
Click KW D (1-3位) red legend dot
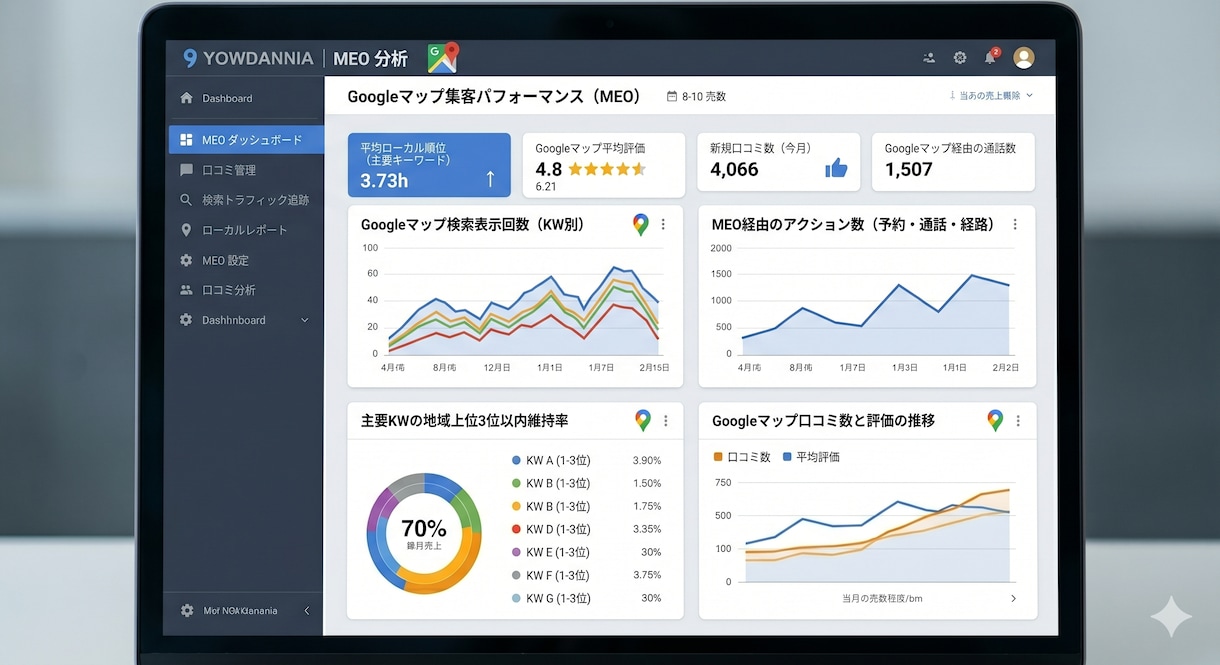coord(516,529)
